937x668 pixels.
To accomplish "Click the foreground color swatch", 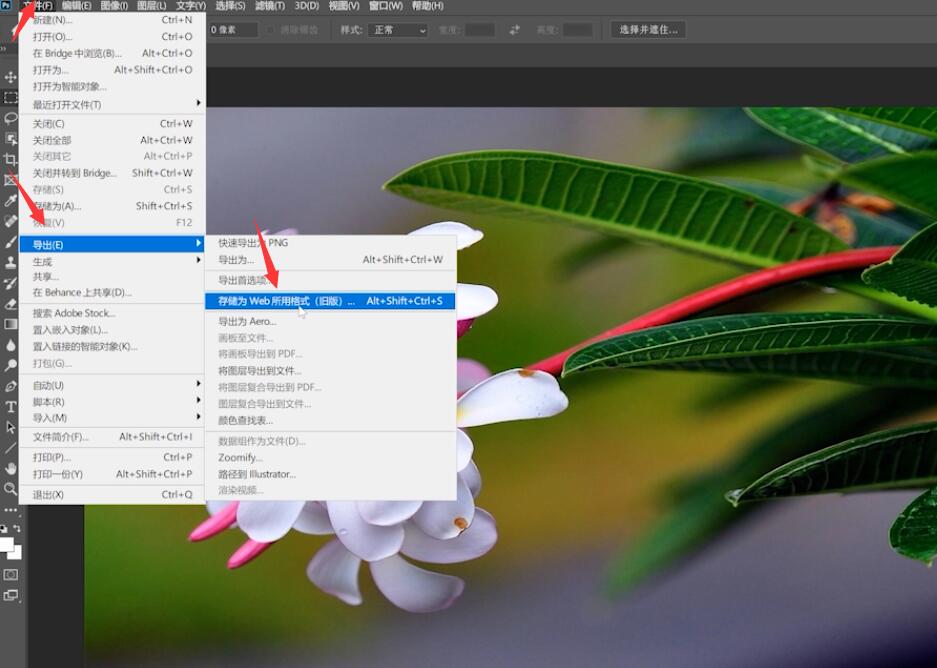I will (x=6, y=544).
